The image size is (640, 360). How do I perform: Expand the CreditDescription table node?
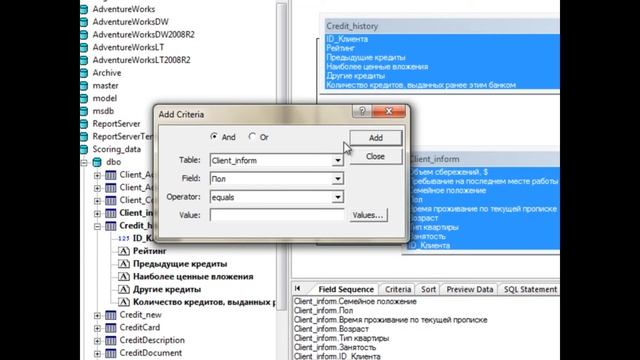point(97,340)
